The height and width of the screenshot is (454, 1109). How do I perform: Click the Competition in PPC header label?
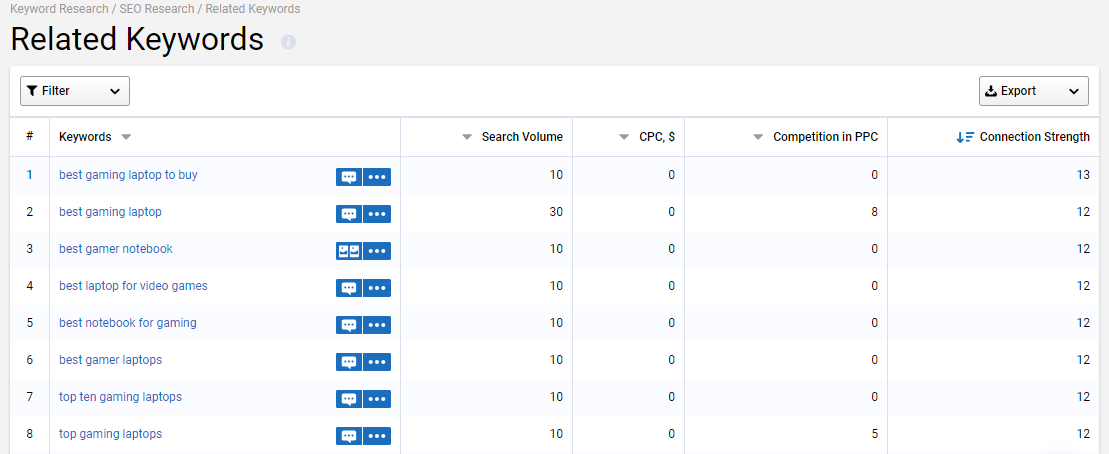825,137
